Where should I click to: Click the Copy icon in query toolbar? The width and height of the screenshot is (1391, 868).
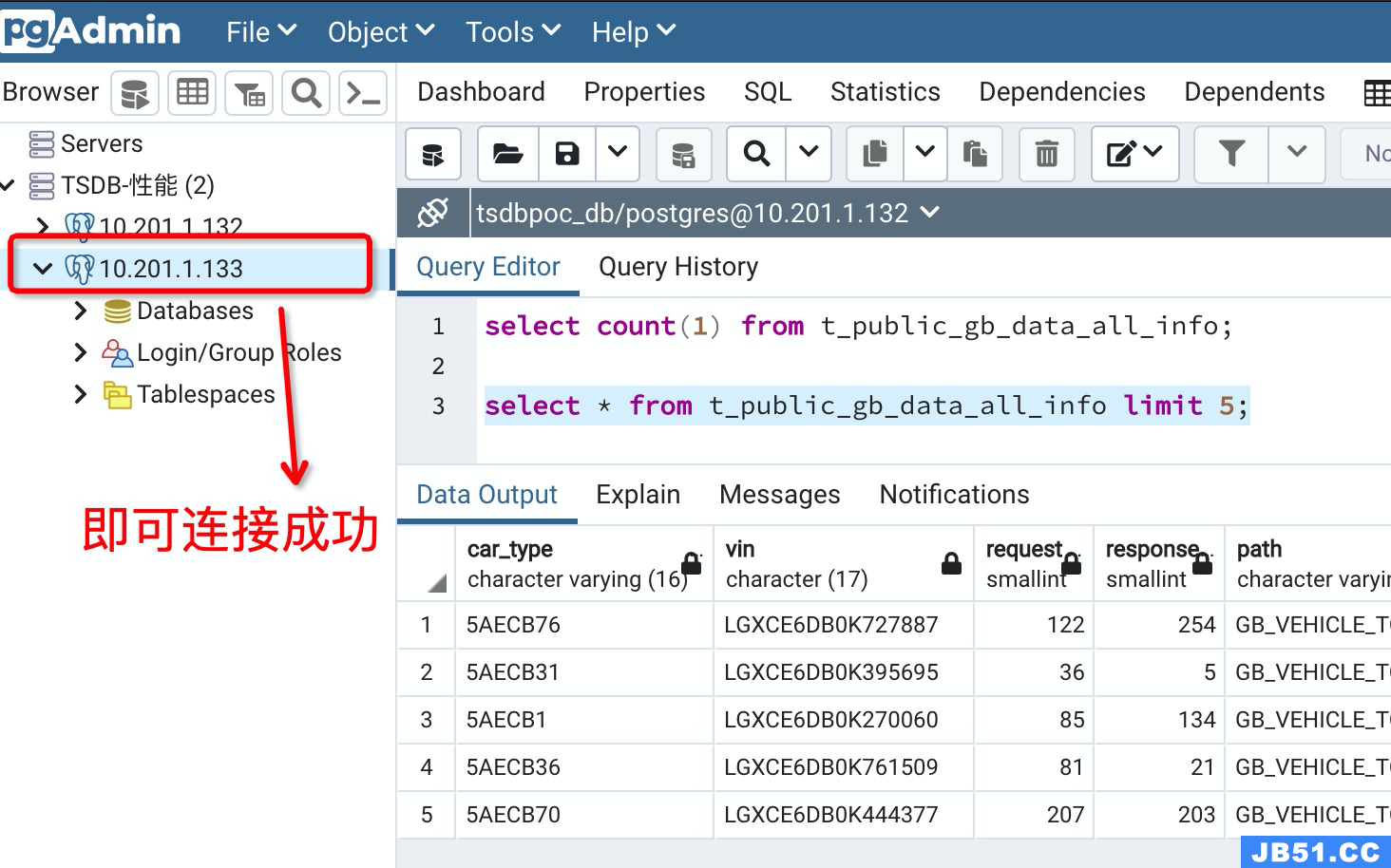point(875,154)
